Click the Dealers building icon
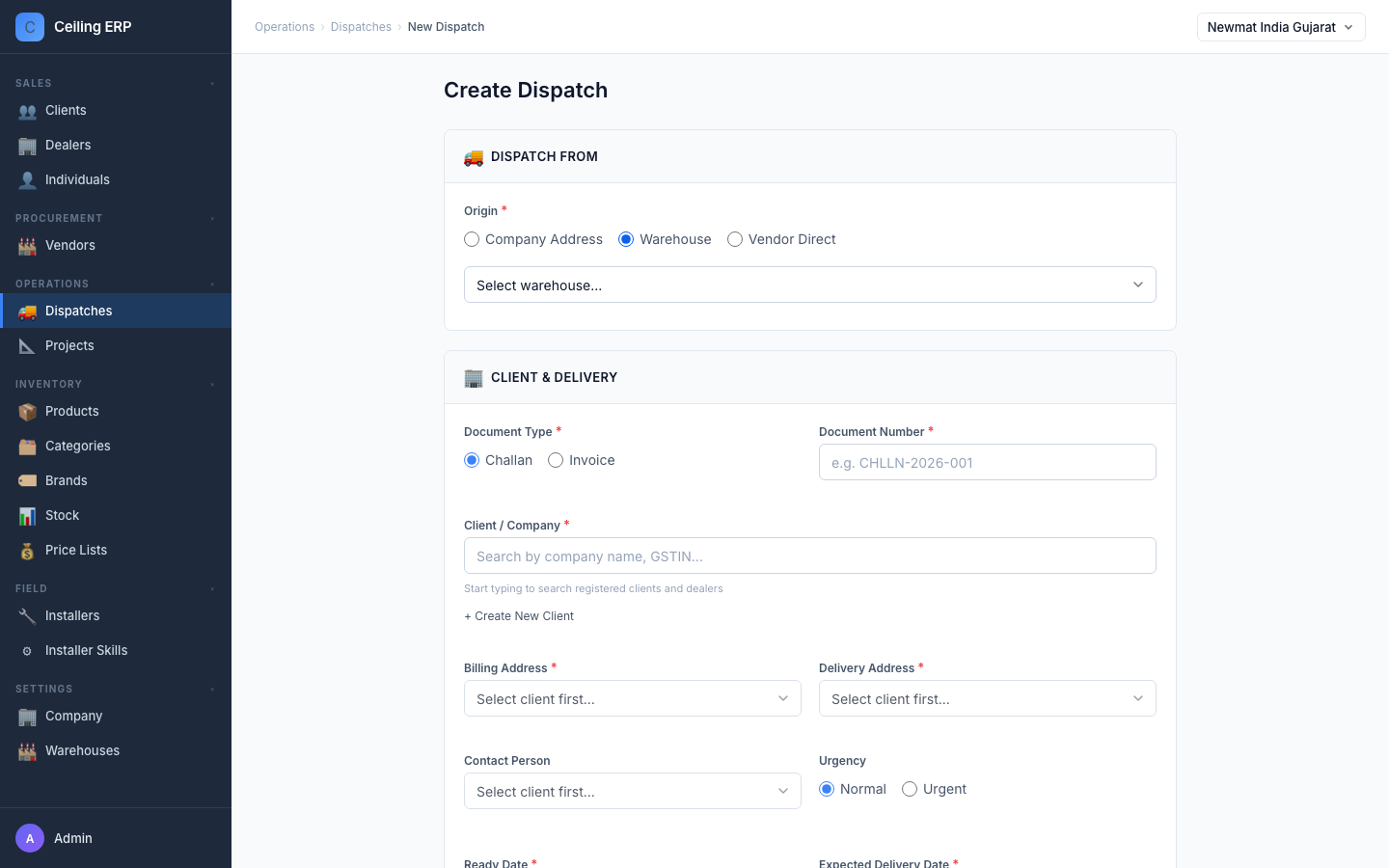The height and width of the screenshot is (868, 1389). 27,146
